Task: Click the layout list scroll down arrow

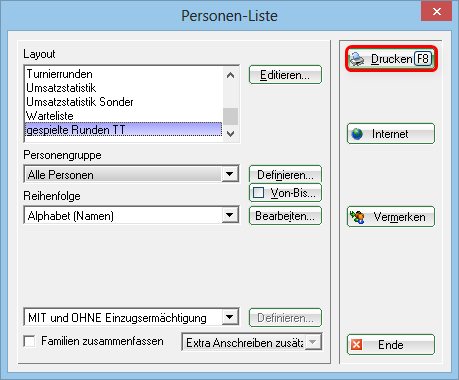Action: point(230,134)
